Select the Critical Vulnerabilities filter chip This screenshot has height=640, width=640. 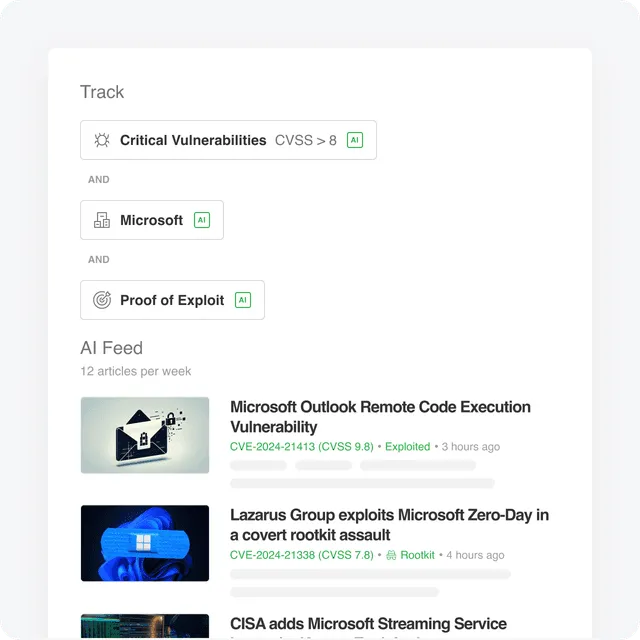pyautogui.click(x=228, y=140)
